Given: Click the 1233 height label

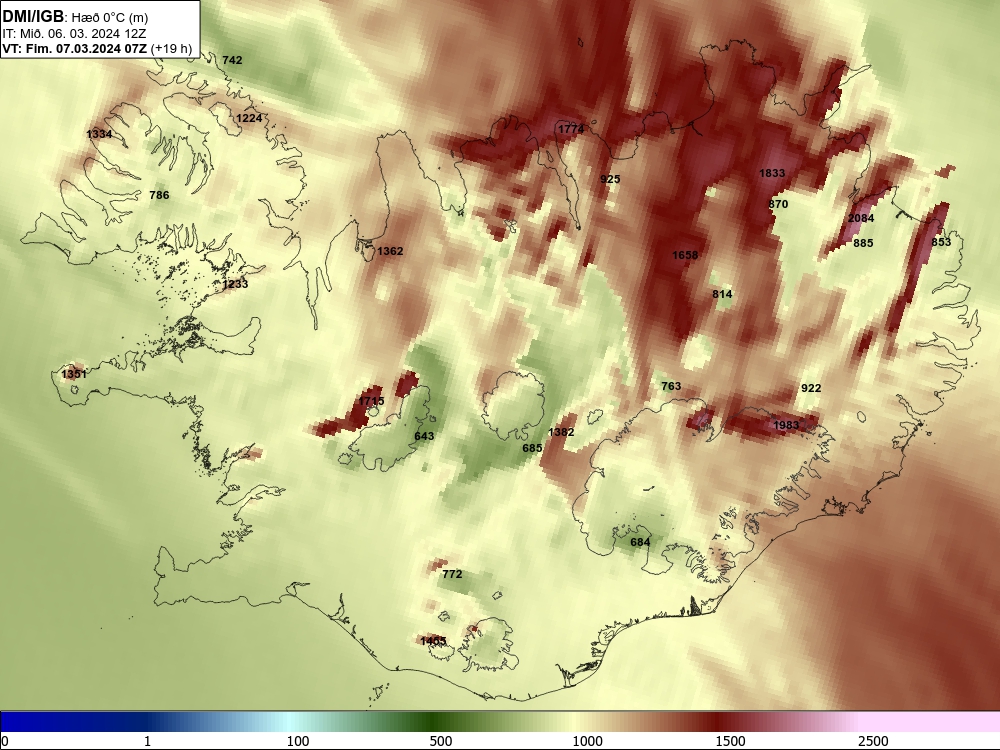Looking at the screenshot, I should click(235, 284).
